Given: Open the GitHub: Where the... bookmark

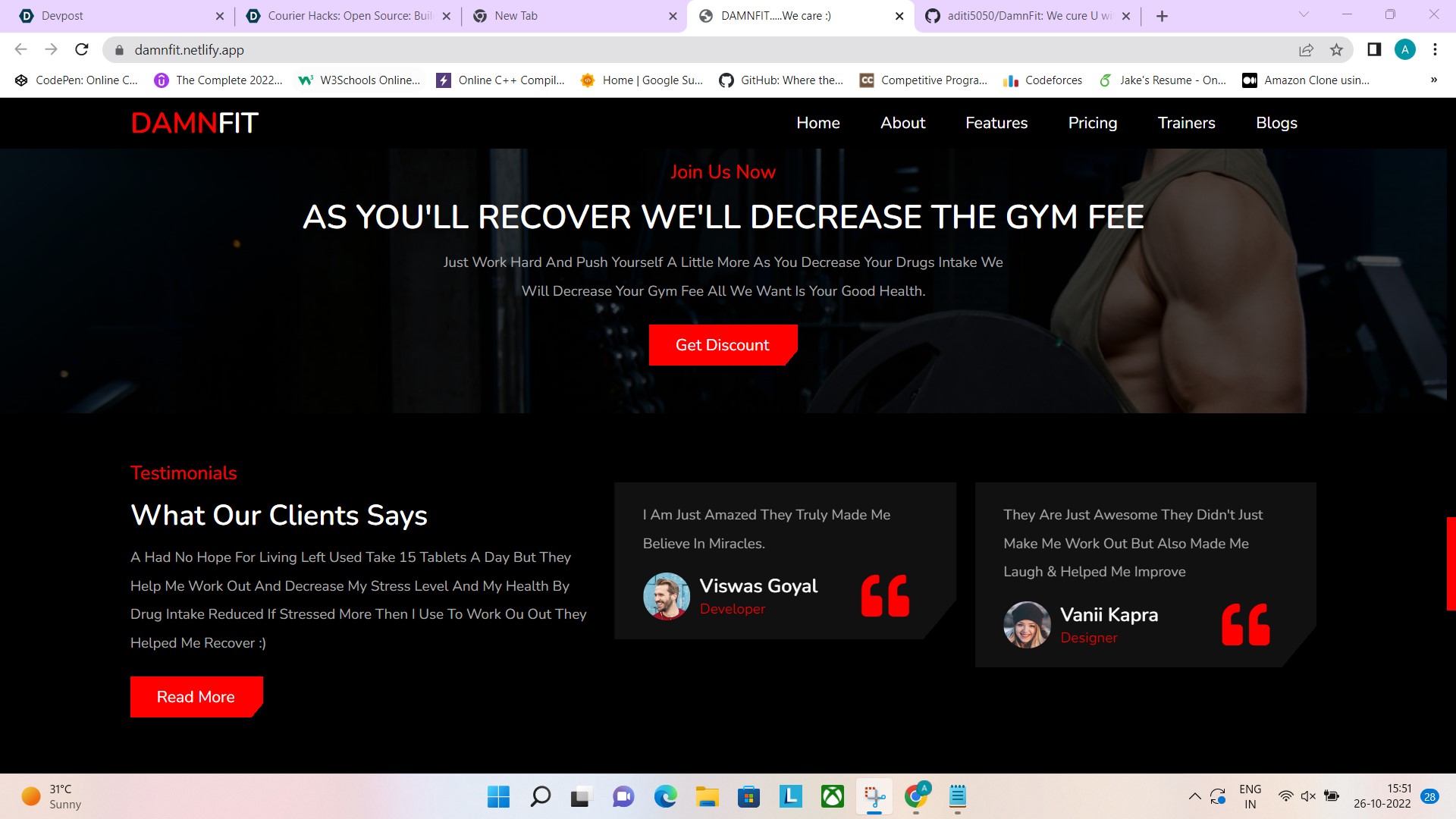Looking at the screenshot, I should point(781,80).
